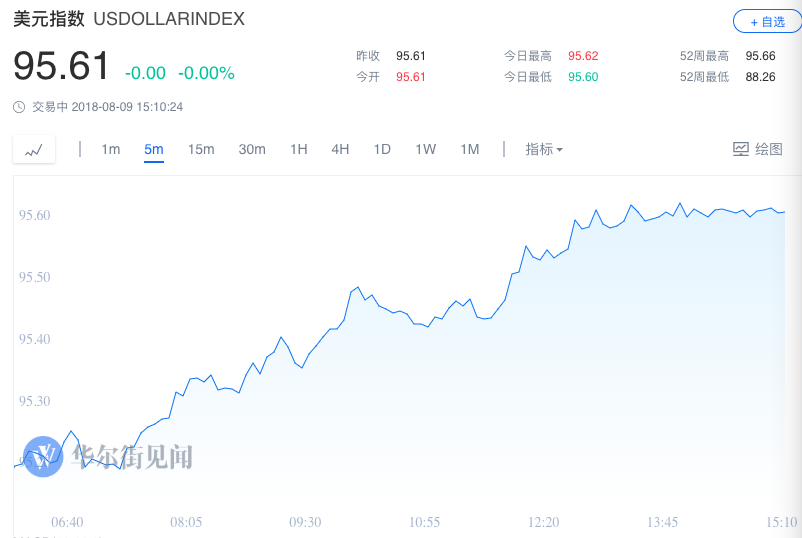802x538 pixels.
Task: Add to watchlist with +自选 button
Action: [767, 22]
